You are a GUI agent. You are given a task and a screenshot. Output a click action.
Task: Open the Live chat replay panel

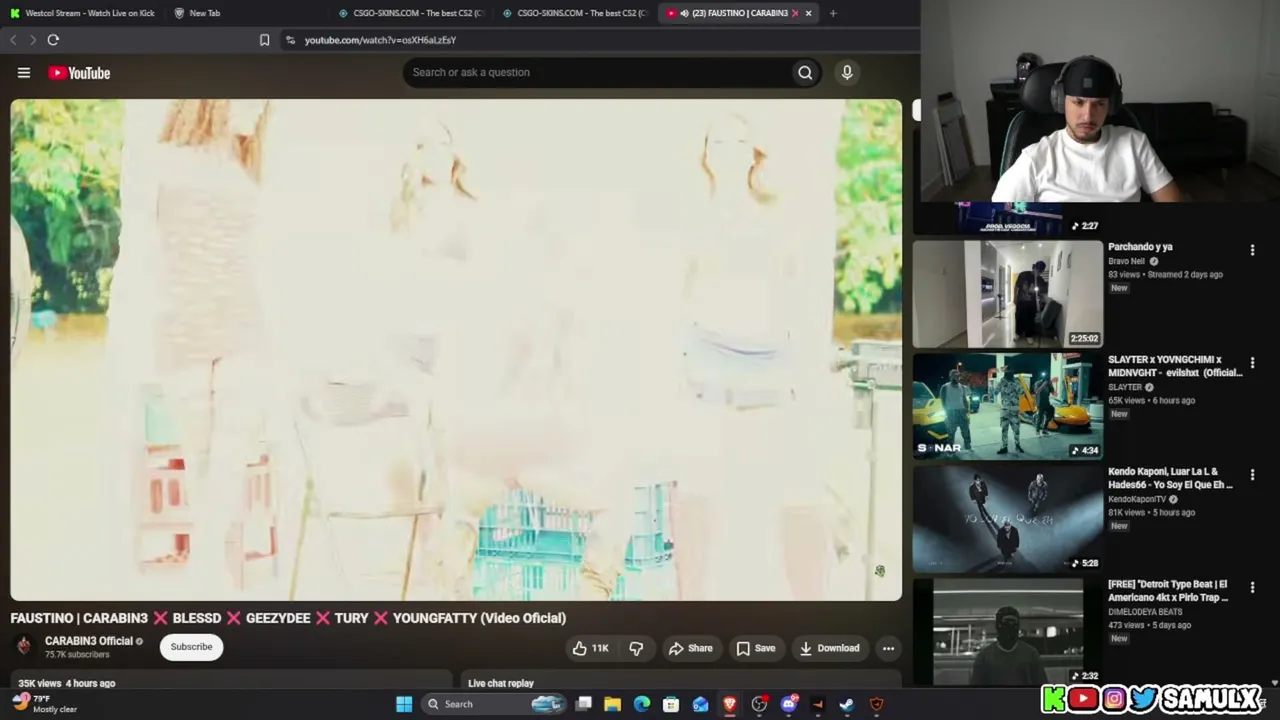pyautogui.click(x=501, y=683)
